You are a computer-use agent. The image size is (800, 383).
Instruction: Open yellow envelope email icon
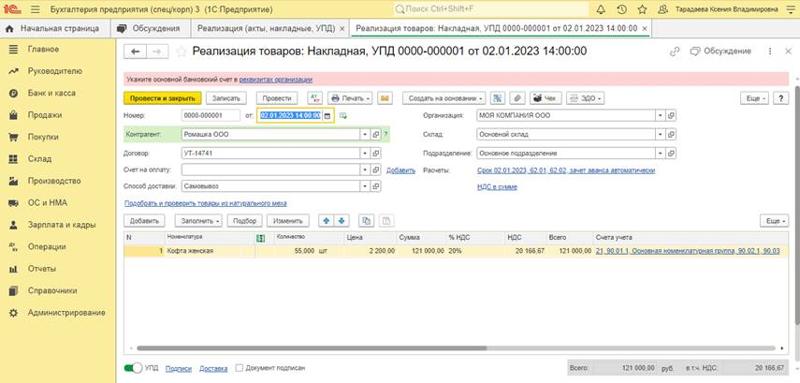(385, 98)
